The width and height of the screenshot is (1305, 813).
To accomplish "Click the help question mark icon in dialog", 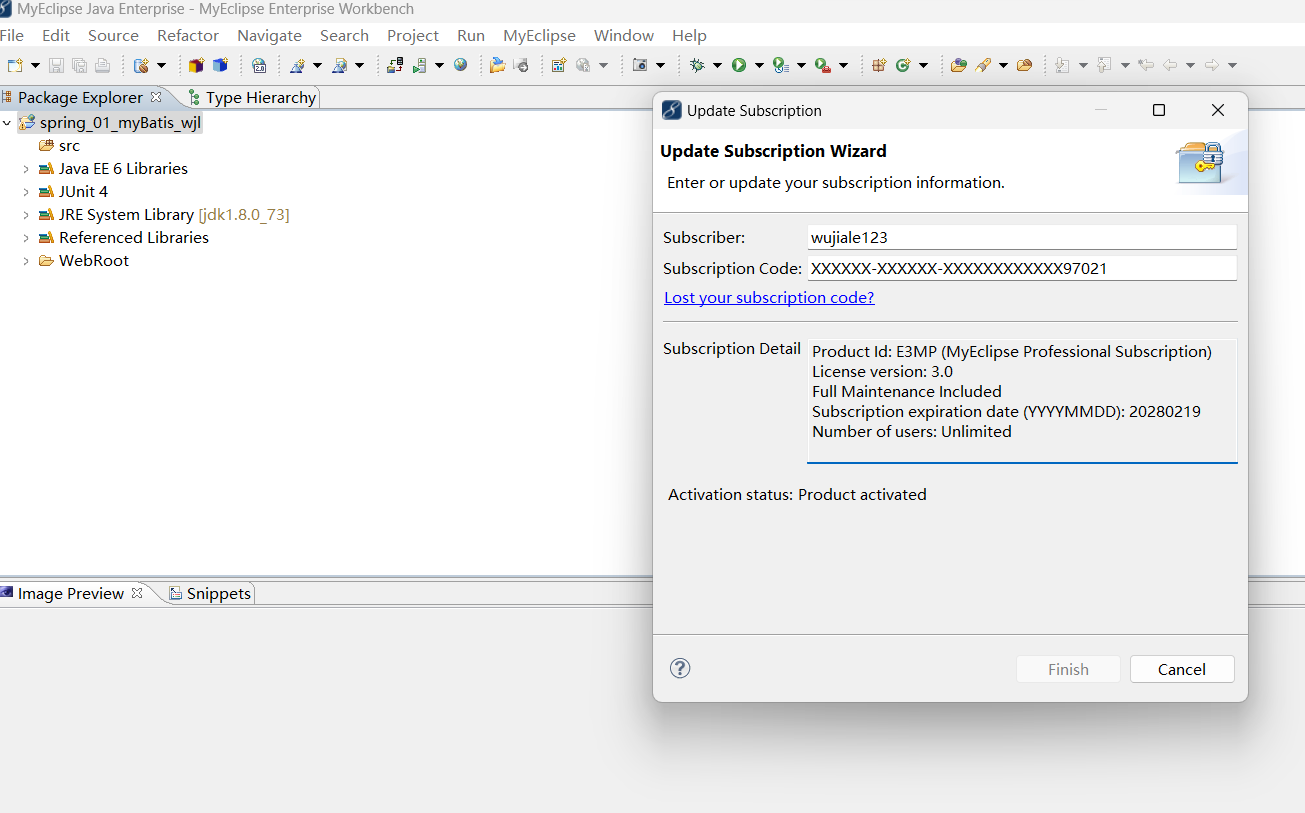I will click(x=680, y=668).
